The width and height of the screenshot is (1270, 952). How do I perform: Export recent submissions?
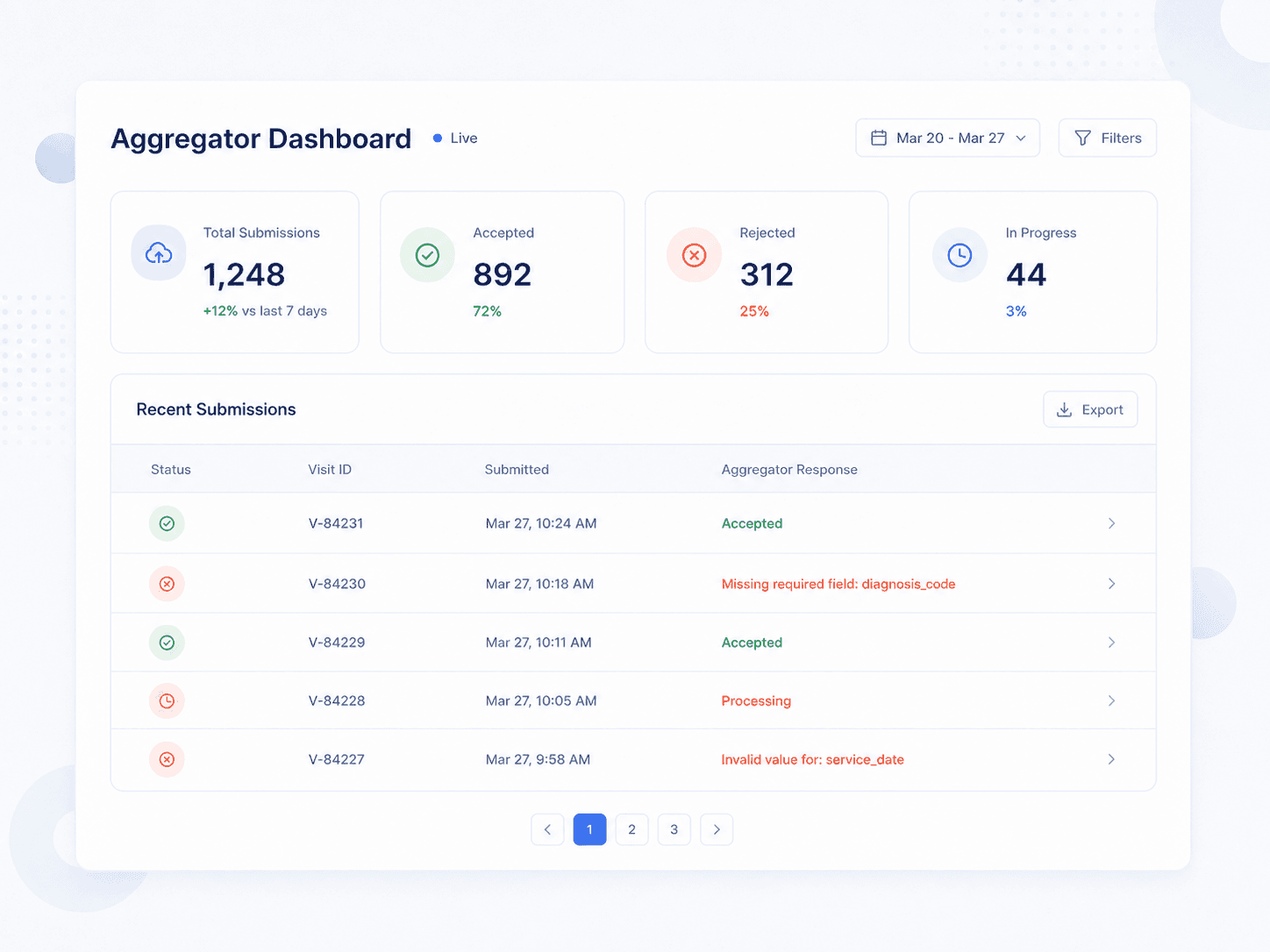[x=1090, y=409]
